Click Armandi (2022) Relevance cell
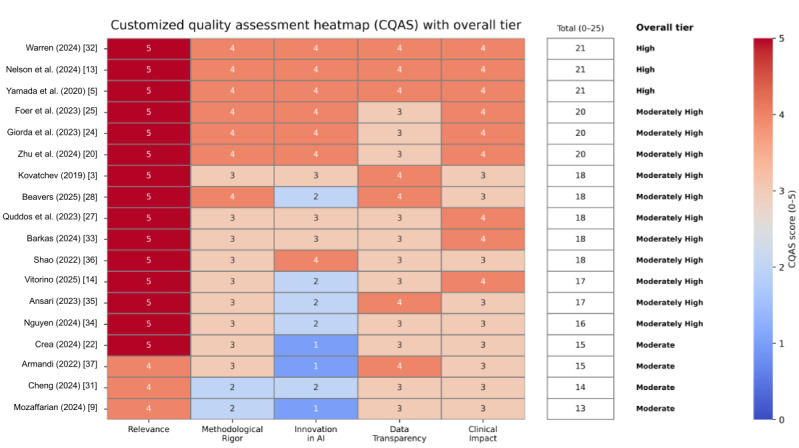 pos(148,366)
